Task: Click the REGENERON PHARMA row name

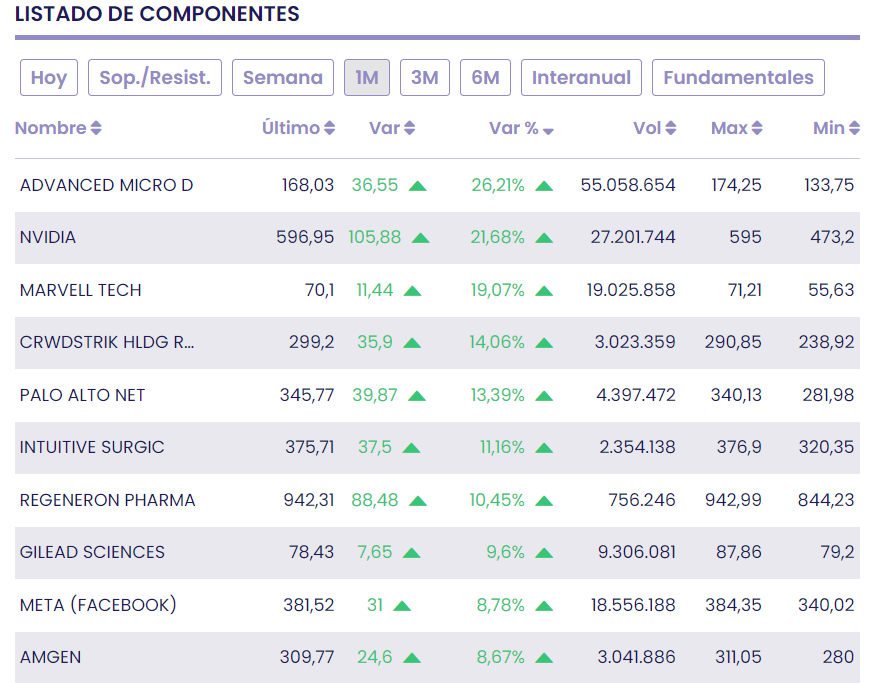Action: (108, 500)
